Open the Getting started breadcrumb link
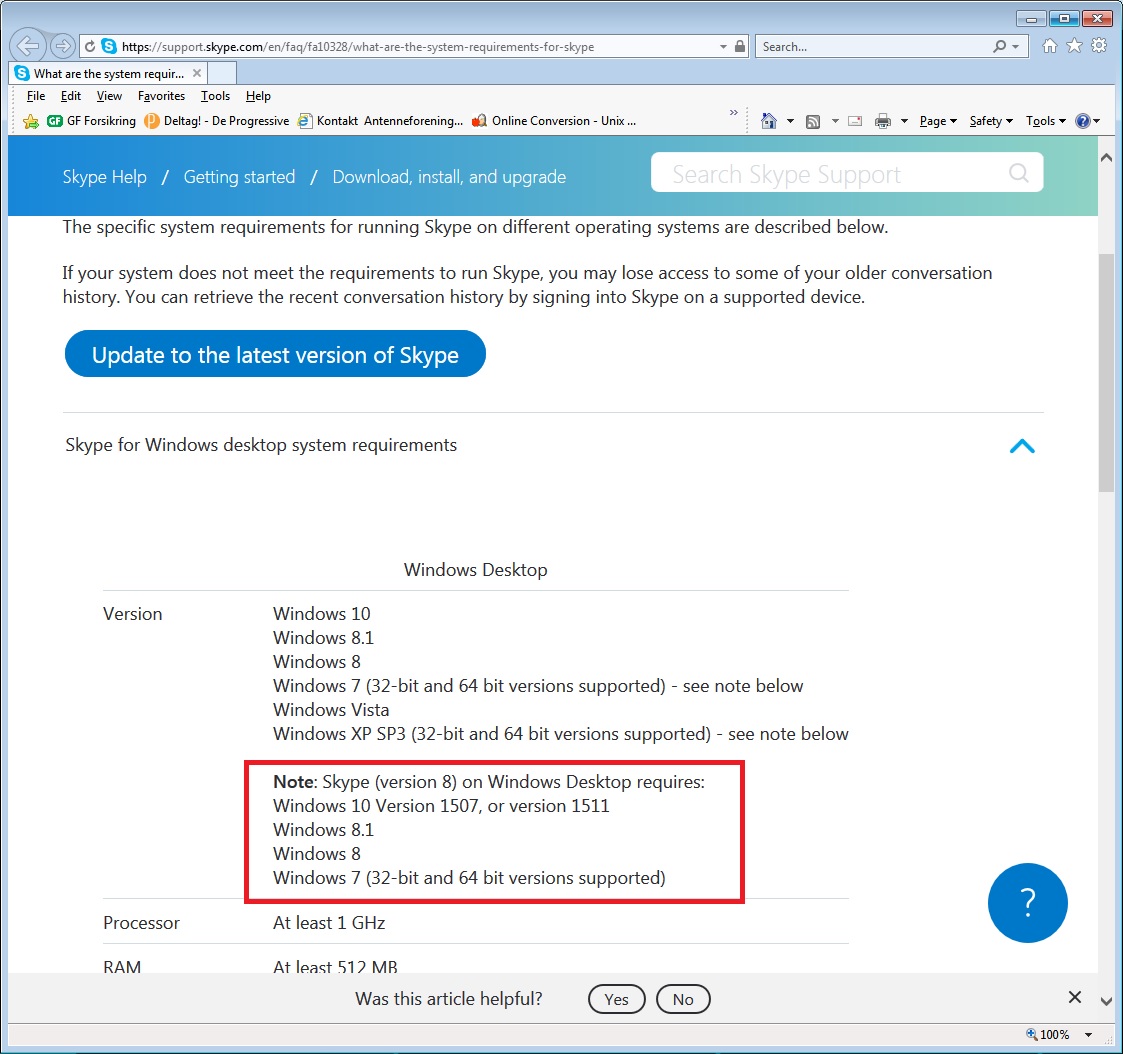This screenshot has width=1123, height=1054. (x=239, y=177)
